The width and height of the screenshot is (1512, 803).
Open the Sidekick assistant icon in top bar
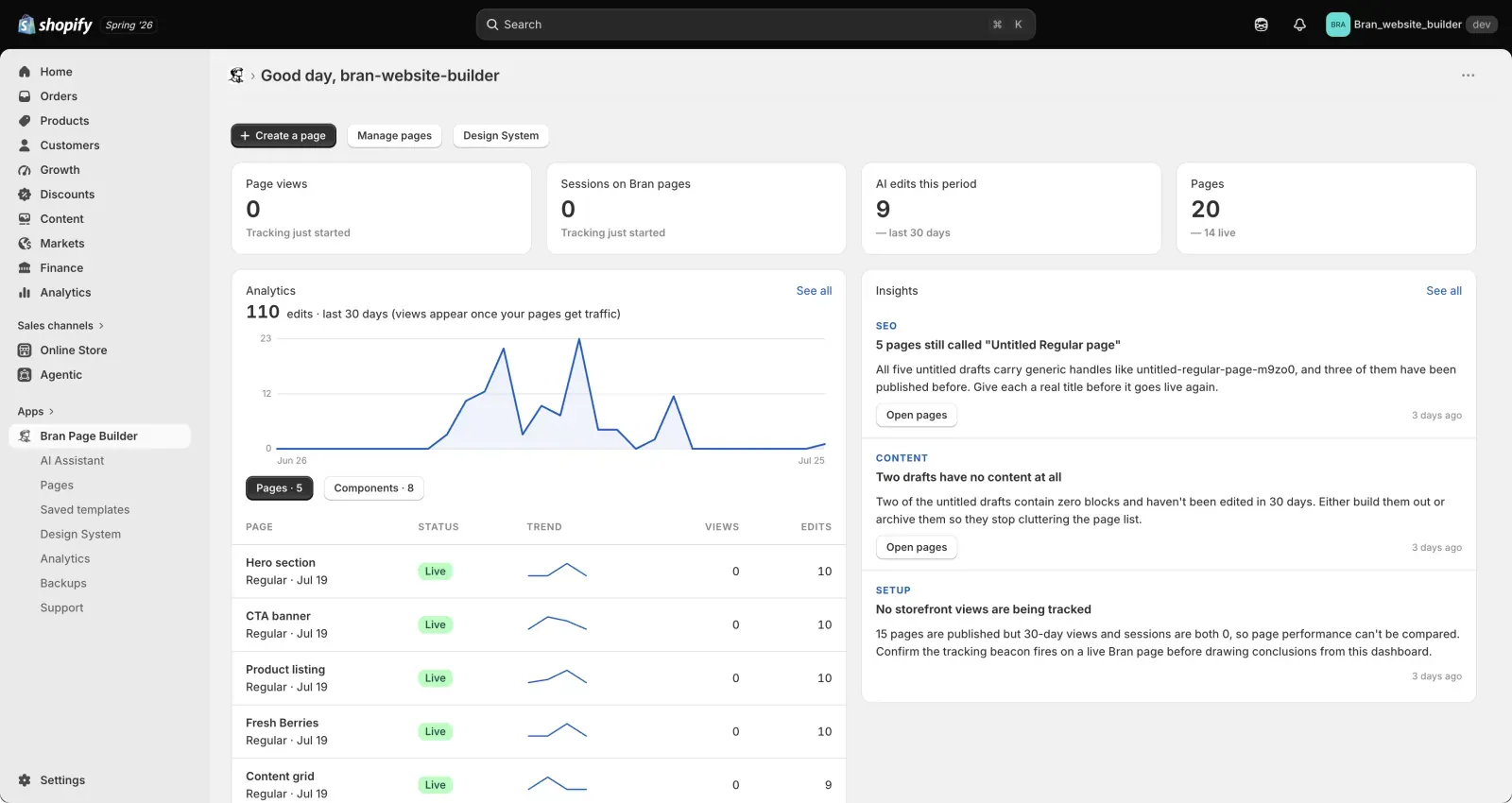[x=1261, y=25]
